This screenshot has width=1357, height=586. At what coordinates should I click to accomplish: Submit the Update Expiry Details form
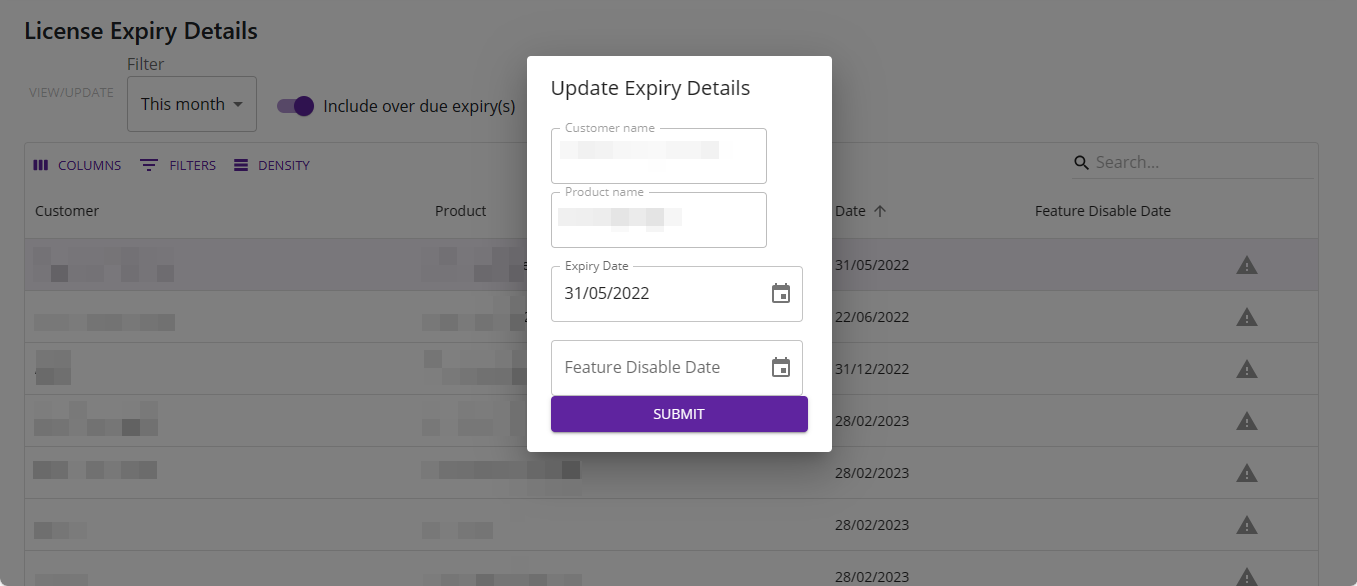point(679,414)
